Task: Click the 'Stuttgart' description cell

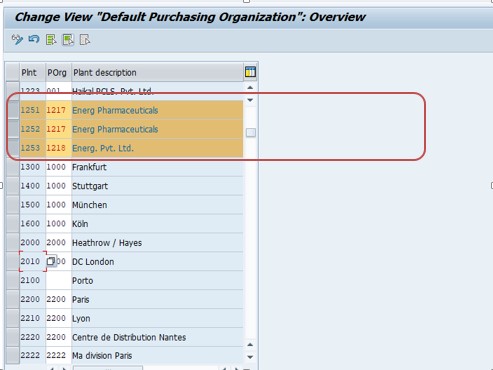Action: [157, 186]
